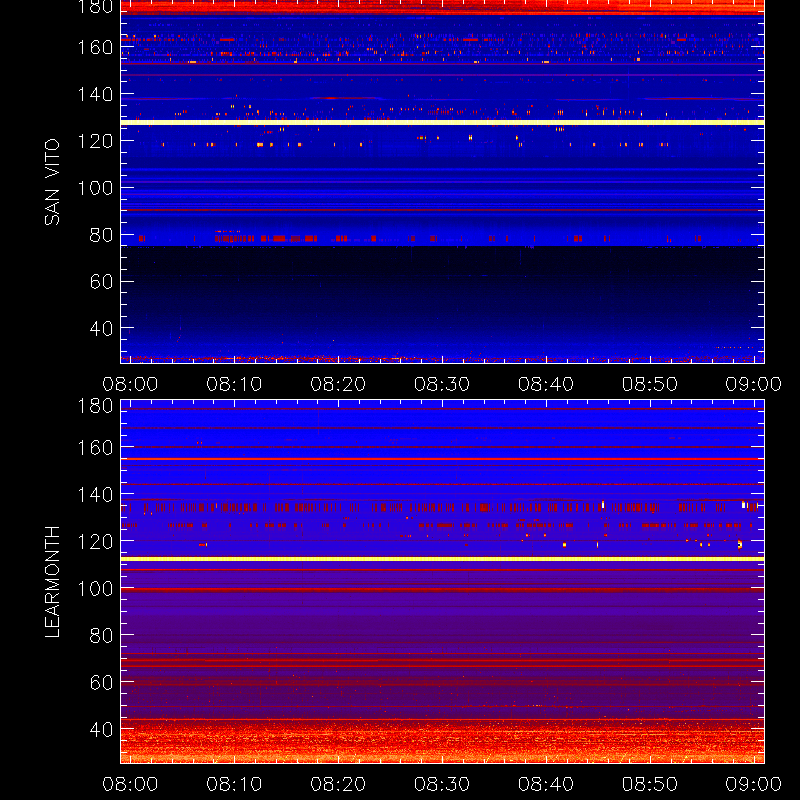Click 08:30 time label under Learmonth plot
The width and height of the screenshot is (800, 800).
coord(442,784)
